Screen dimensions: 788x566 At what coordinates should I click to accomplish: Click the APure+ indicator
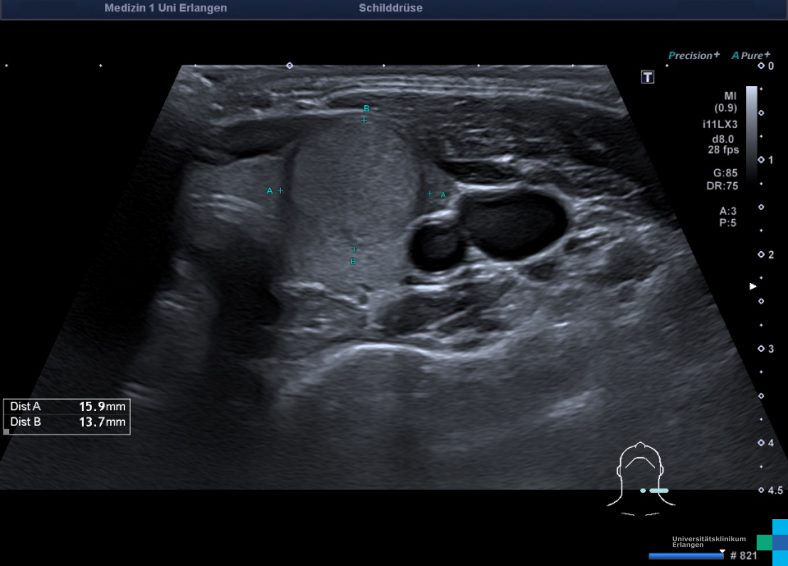click(750, 56)
